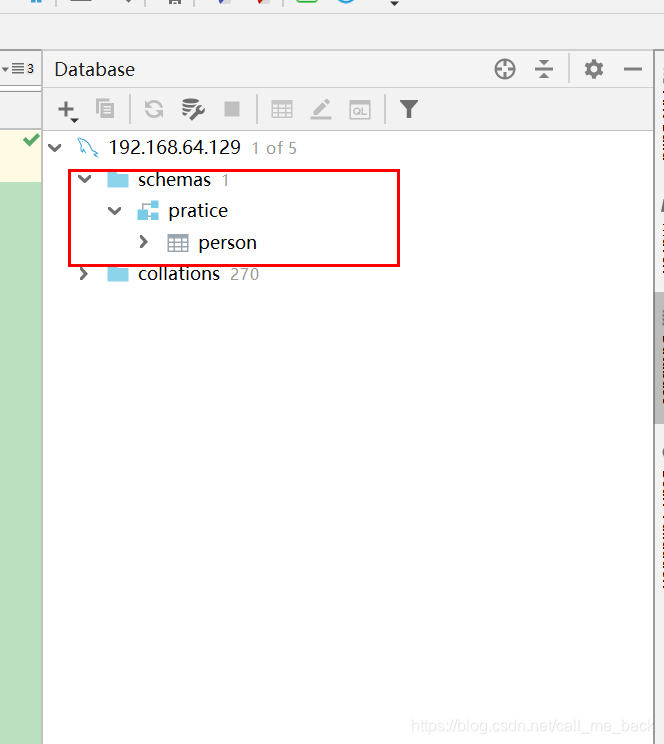Image resolution: width=664 pixels, height=744 pixels.
Task: Expand the collations folder
Action: click(x=84, y=274)
